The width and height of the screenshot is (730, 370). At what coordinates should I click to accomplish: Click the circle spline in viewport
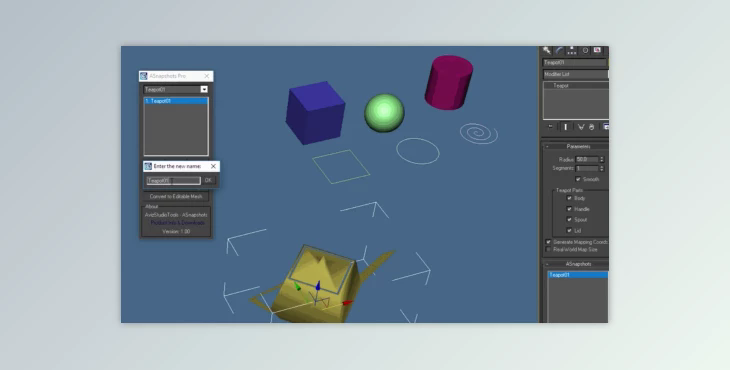pyautogui.click(x=418, y=151)
